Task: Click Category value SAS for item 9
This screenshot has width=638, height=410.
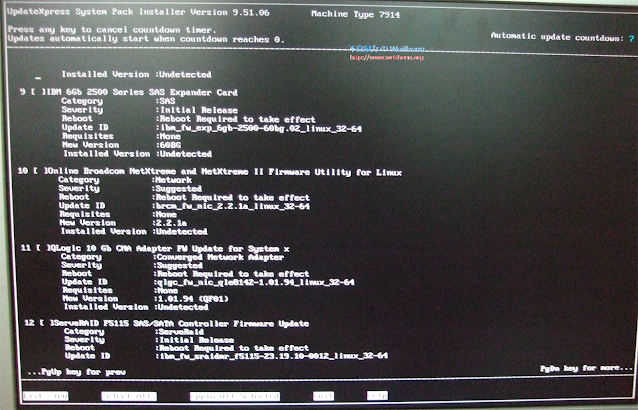Action: [x=168, y=100]
